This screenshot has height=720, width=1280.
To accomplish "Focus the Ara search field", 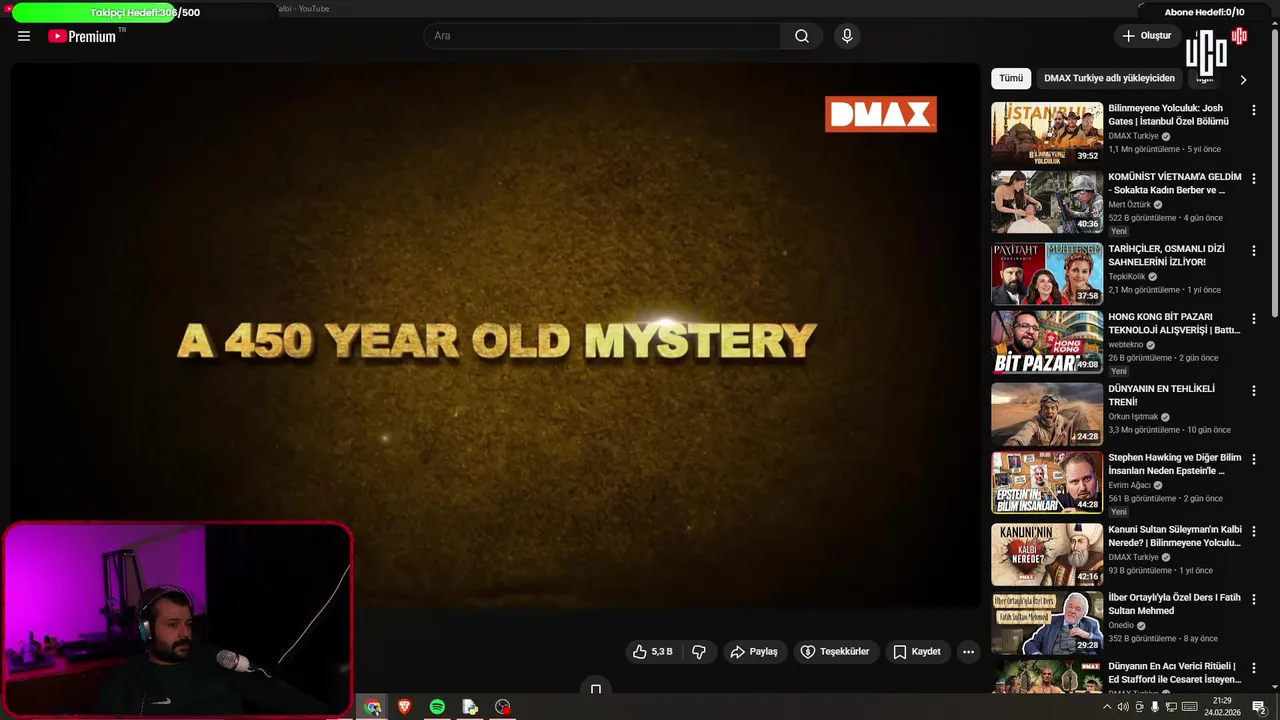I will tap(602, 36).
